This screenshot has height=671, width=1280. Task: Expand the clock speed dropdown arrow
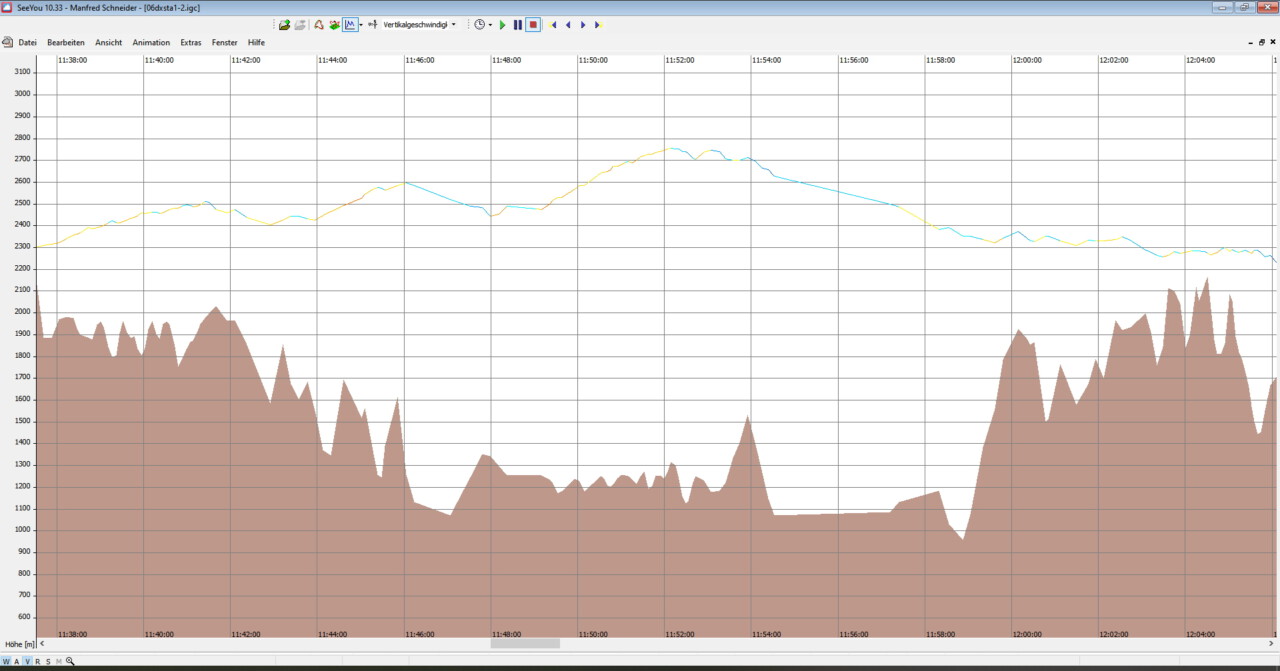coord(490,24)
